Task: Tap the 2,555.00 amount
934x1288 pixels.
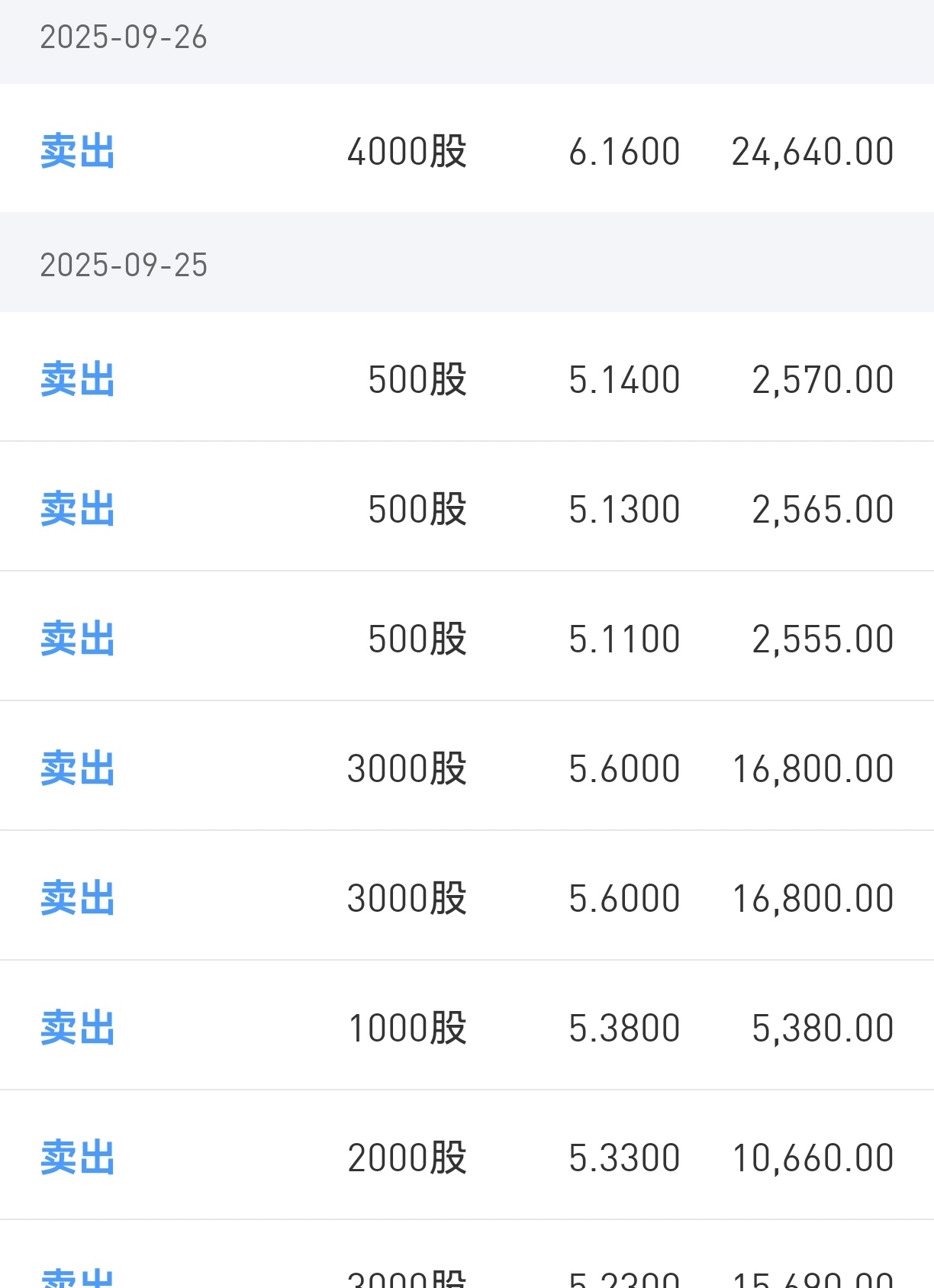Action: [822, 639]
